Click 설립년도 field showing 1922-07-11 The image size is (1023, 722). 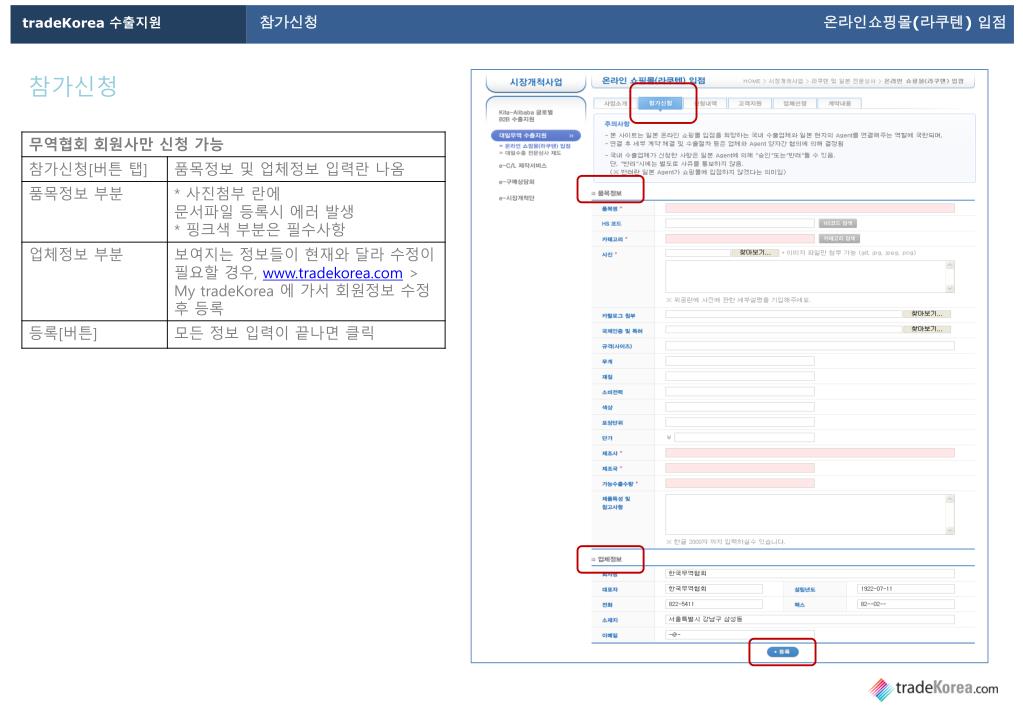[x=906, y=588]
